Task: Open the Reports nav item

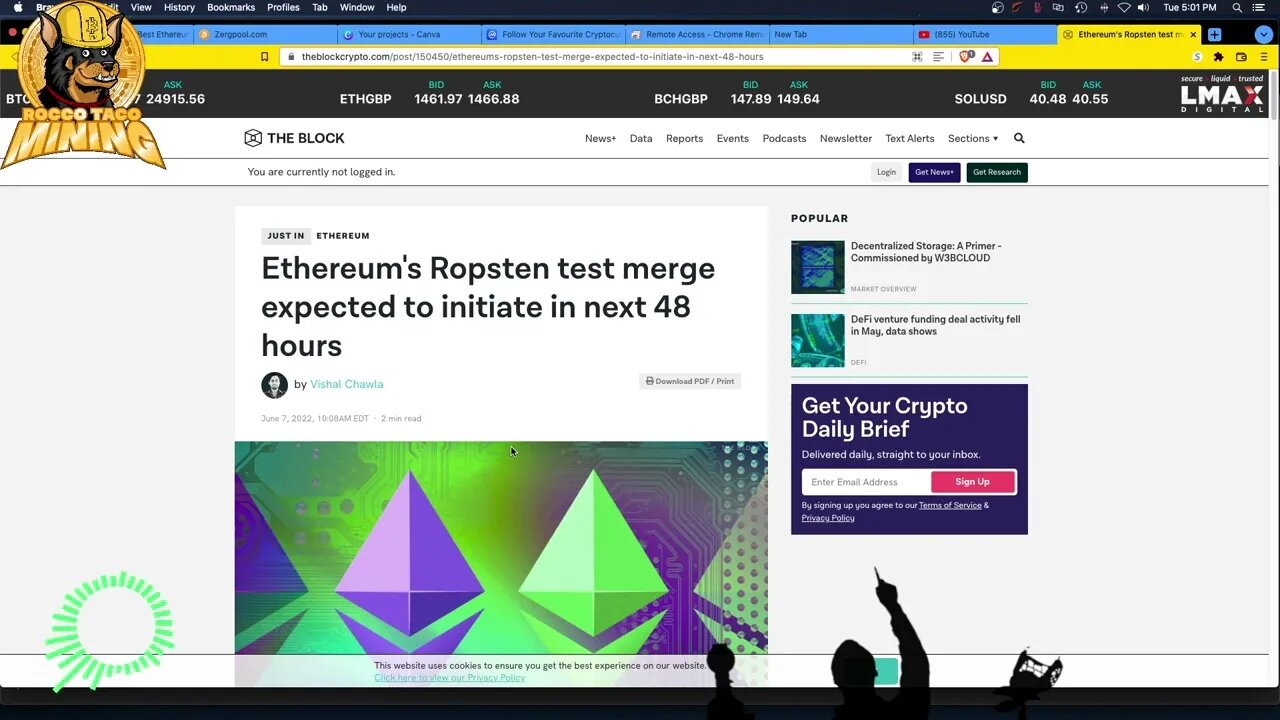Action: point(684,138)
